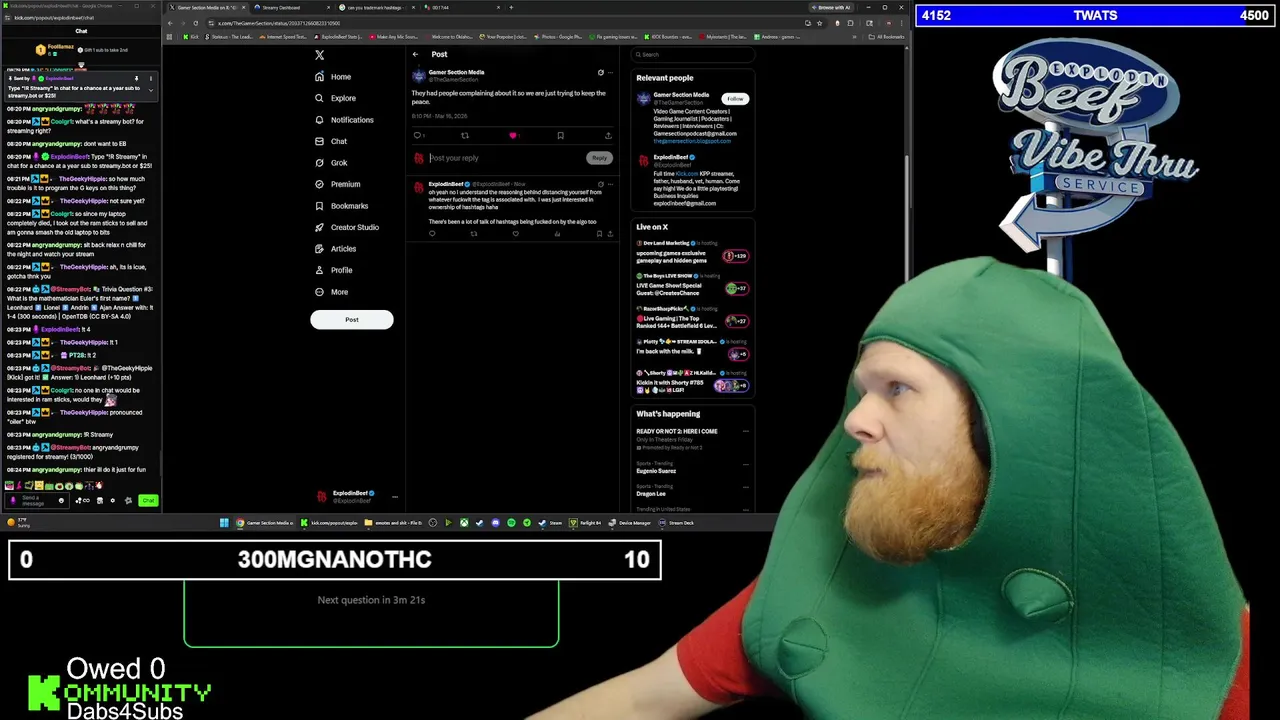Open account menu beside ExplodinBeef profile

[395, 496]
